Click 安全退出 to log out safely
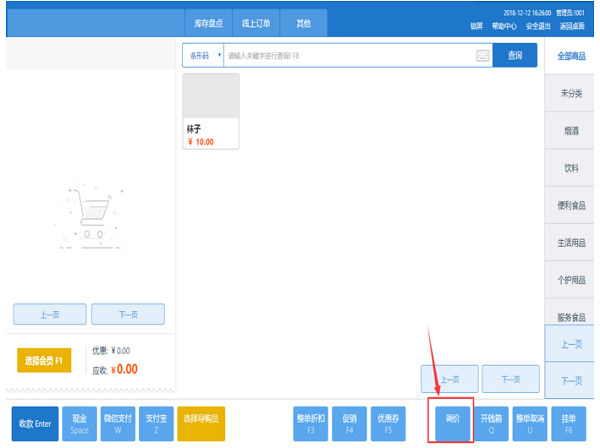600x448 pixels. 538,26
